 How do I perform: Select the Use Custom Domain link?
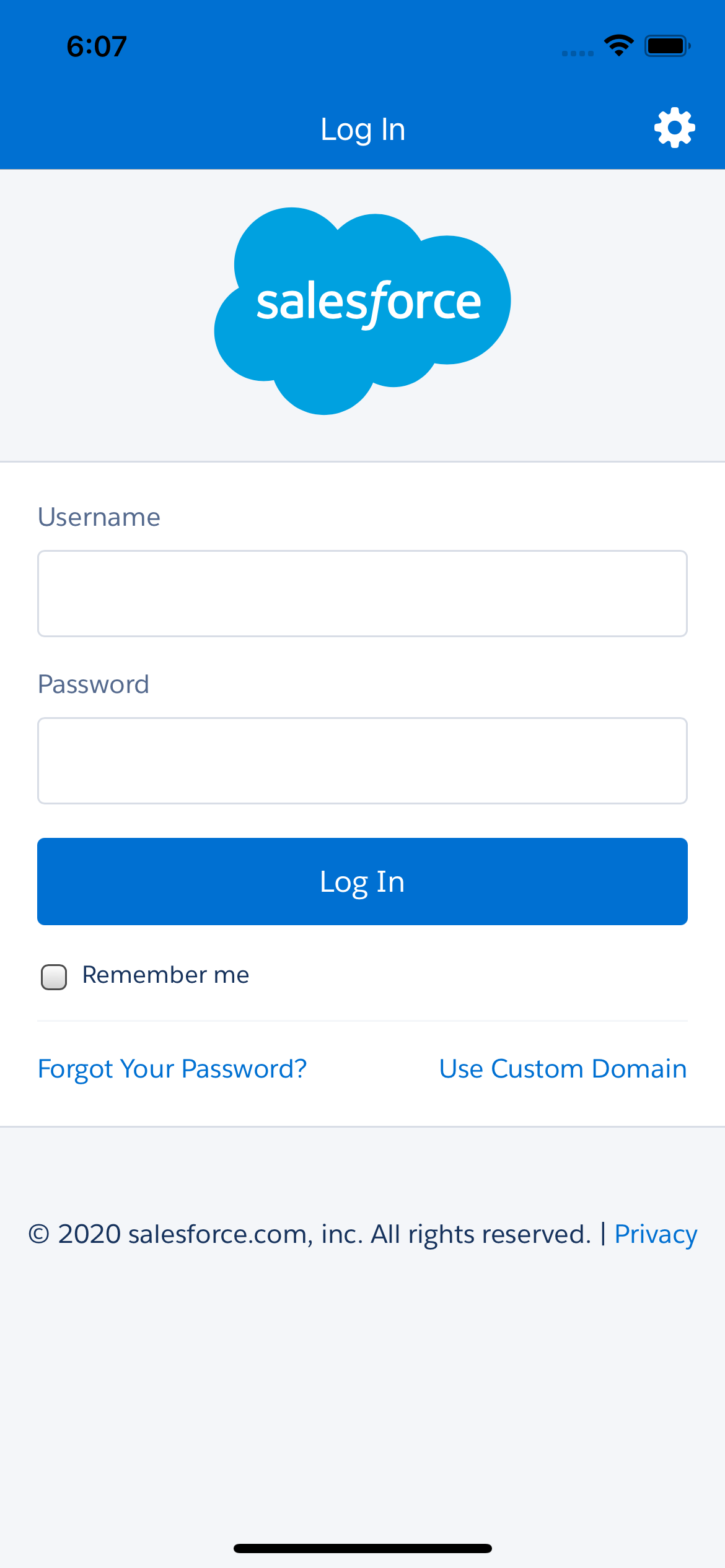tap(563, 1069)
